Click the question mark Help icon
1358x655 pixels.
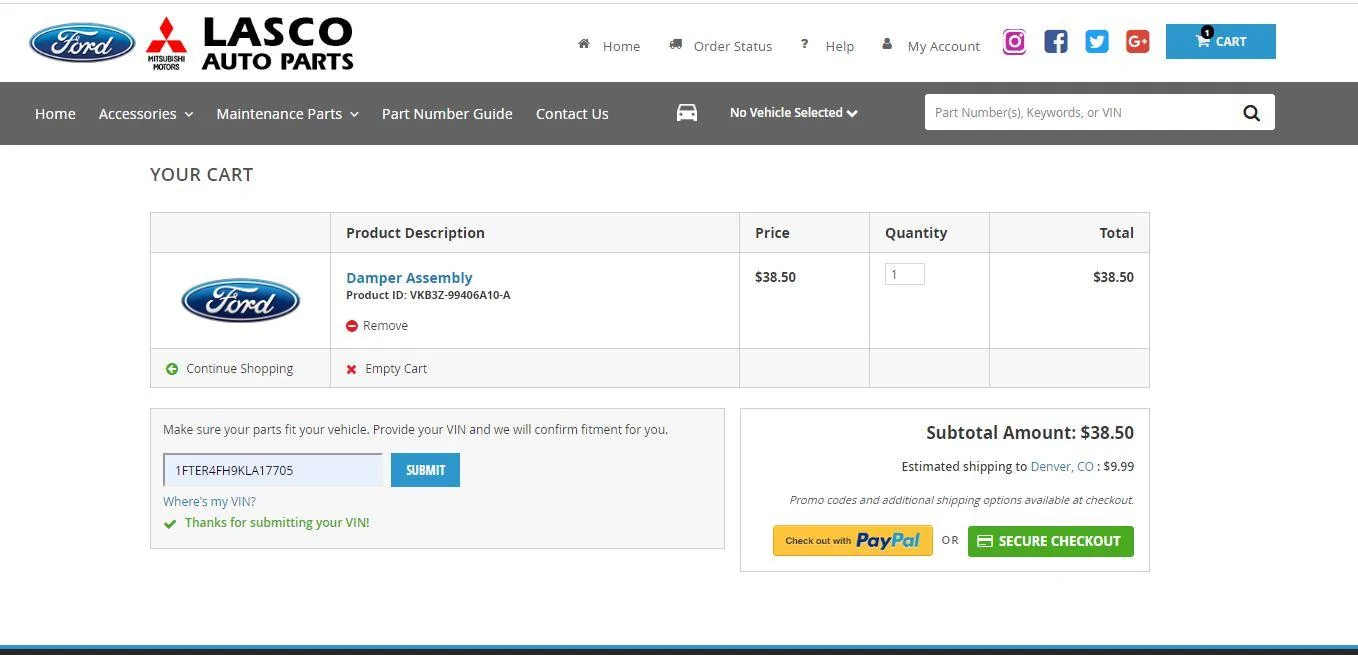804,44
